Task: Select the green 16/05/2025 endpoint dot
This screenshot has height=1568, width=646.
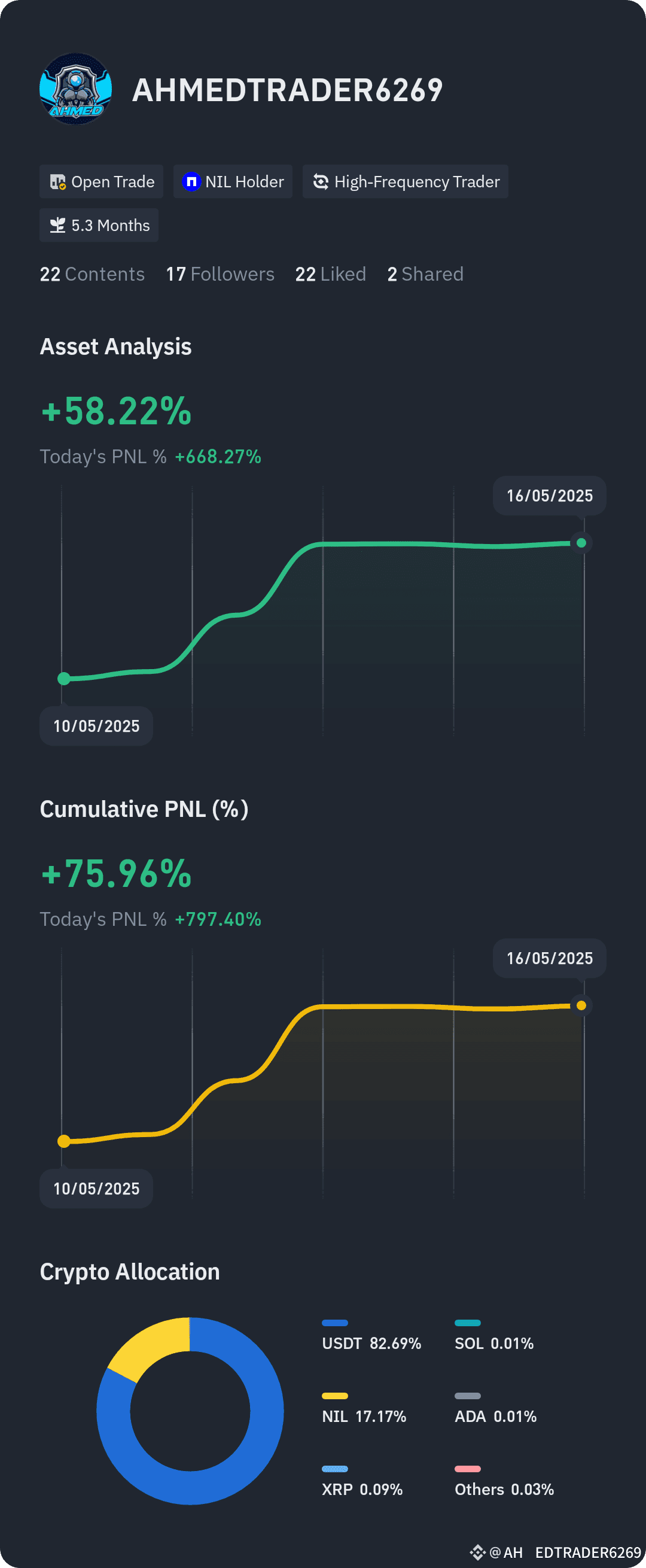Action: coord(581,543)
